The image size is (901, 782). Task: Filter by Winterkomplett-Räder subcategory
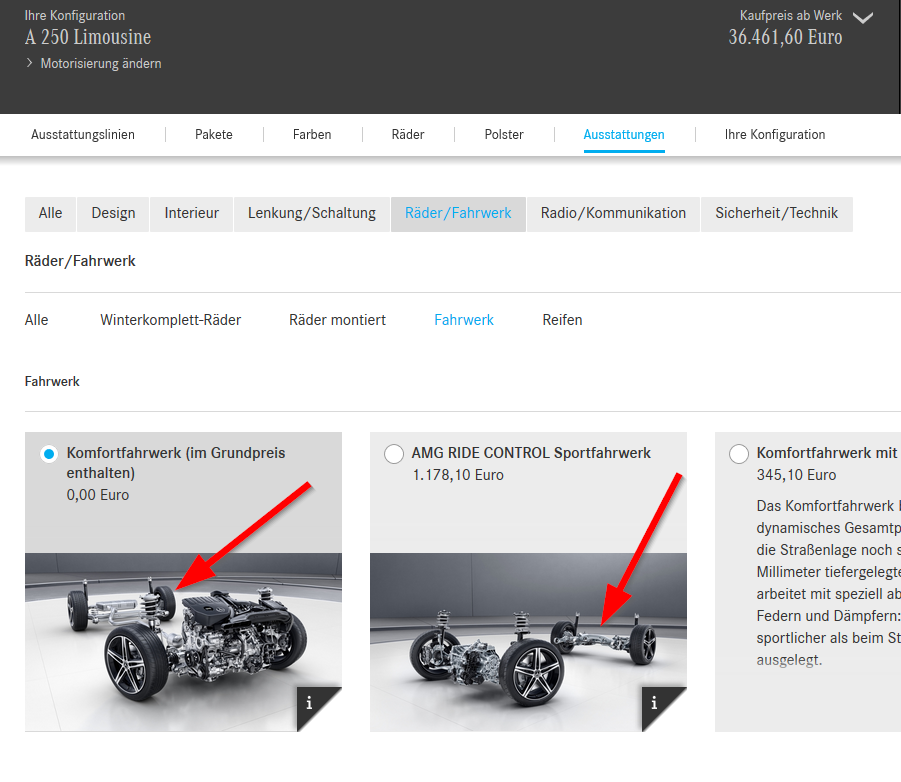[171, 320]
